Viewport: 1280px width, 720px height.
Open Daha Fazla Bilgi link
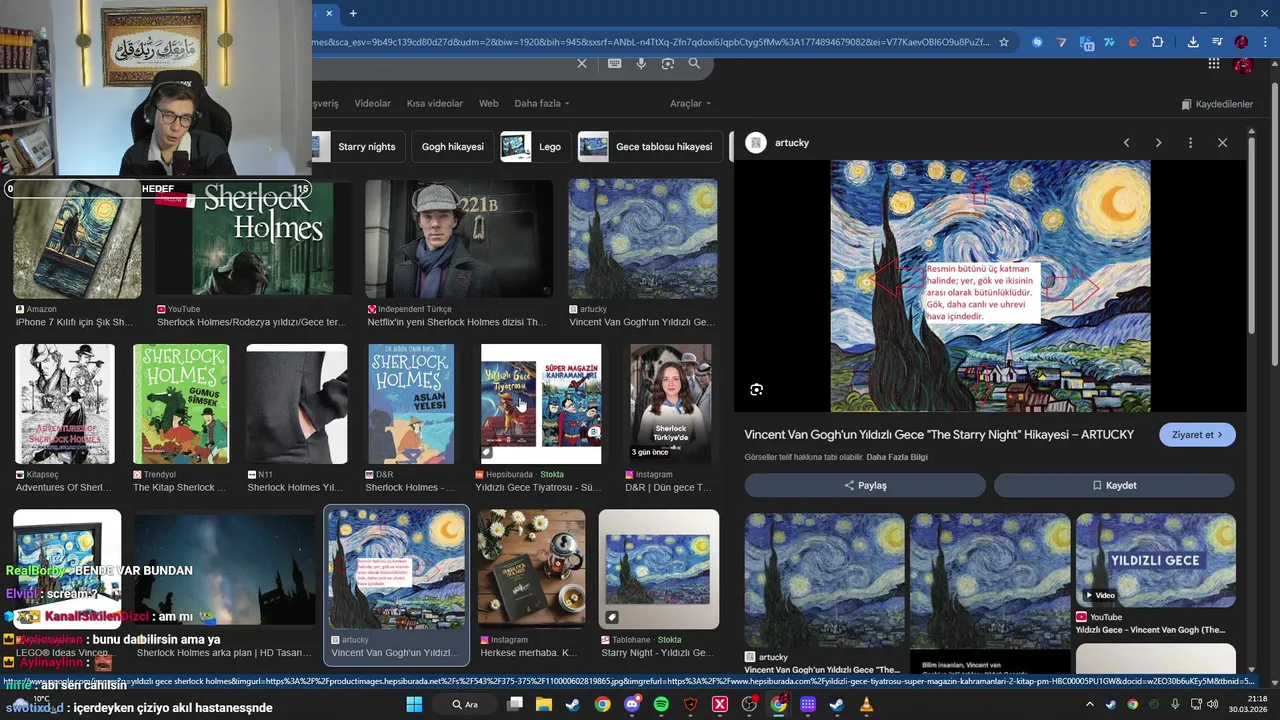tap(897, 457)
